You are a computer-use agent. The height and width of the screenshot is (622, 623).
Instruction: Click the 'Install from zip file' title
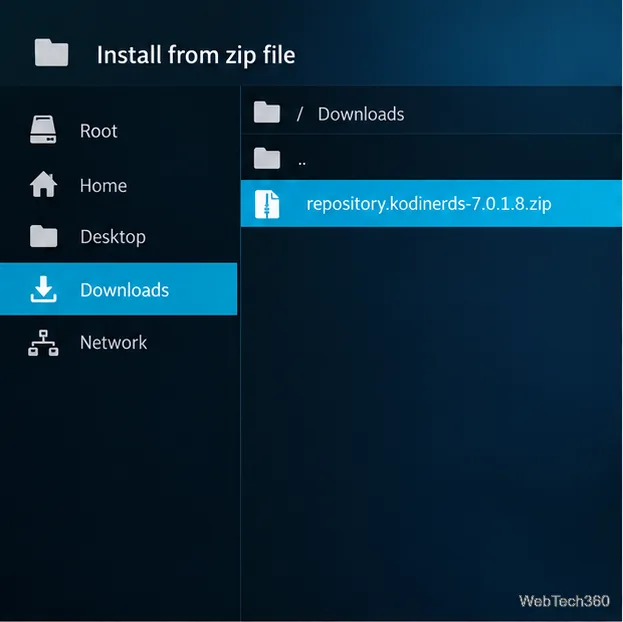pyautogui.click(x=196, y=55)
